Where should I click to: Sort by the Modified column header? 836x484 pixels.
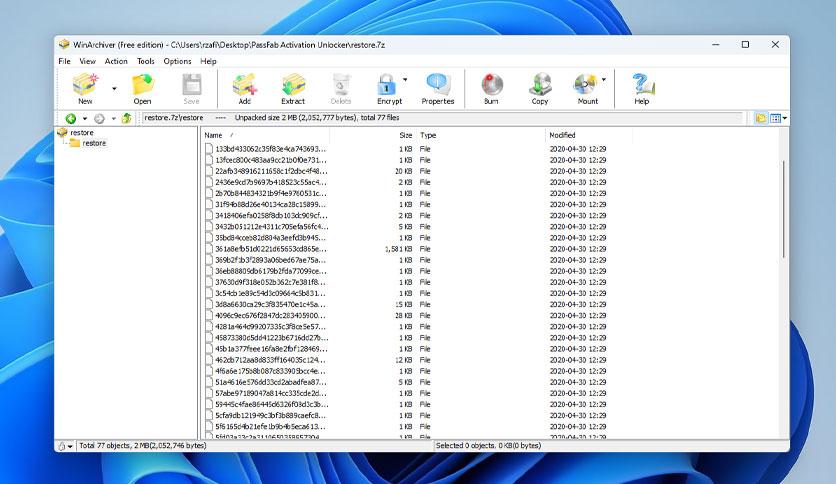589,135
